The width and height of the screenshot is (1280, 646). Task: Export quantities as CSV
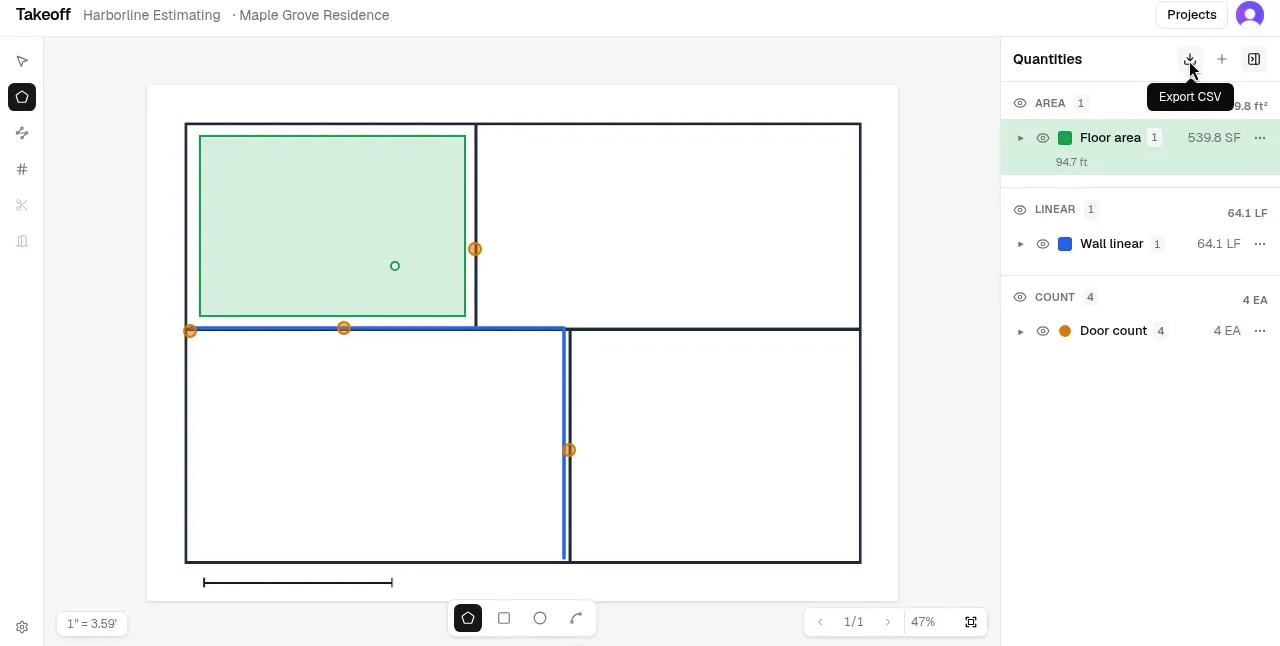click(x=1190, y=59)
